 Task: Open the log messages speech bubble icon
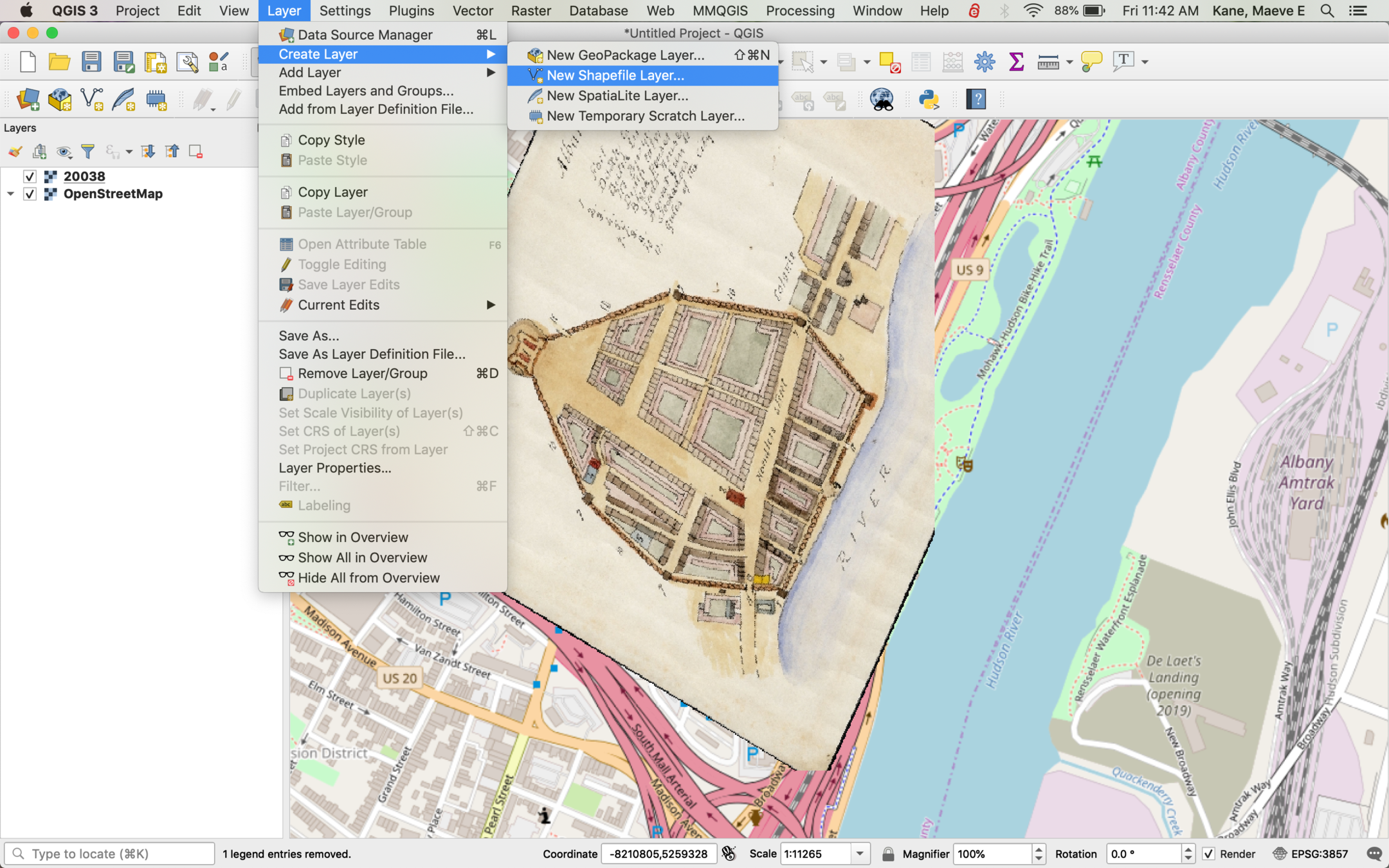click(1374, 854)
